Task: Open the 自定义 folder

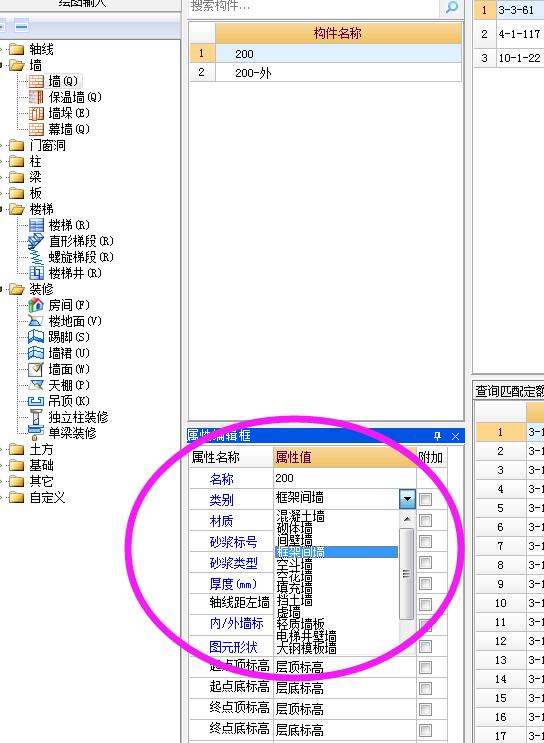Action: tap(17, 498)
